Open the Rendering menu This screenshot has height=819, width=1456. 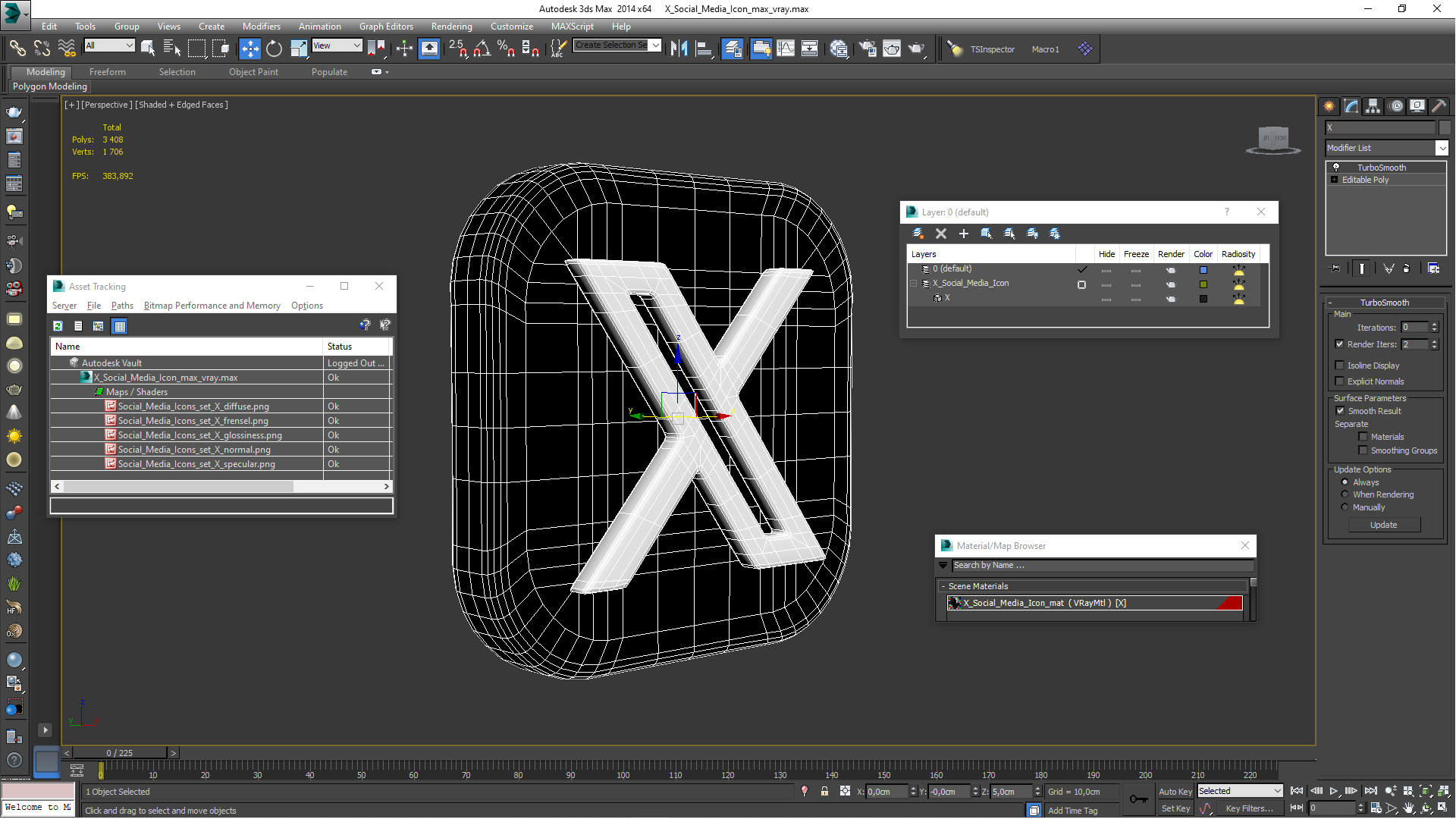click(451, 26)
